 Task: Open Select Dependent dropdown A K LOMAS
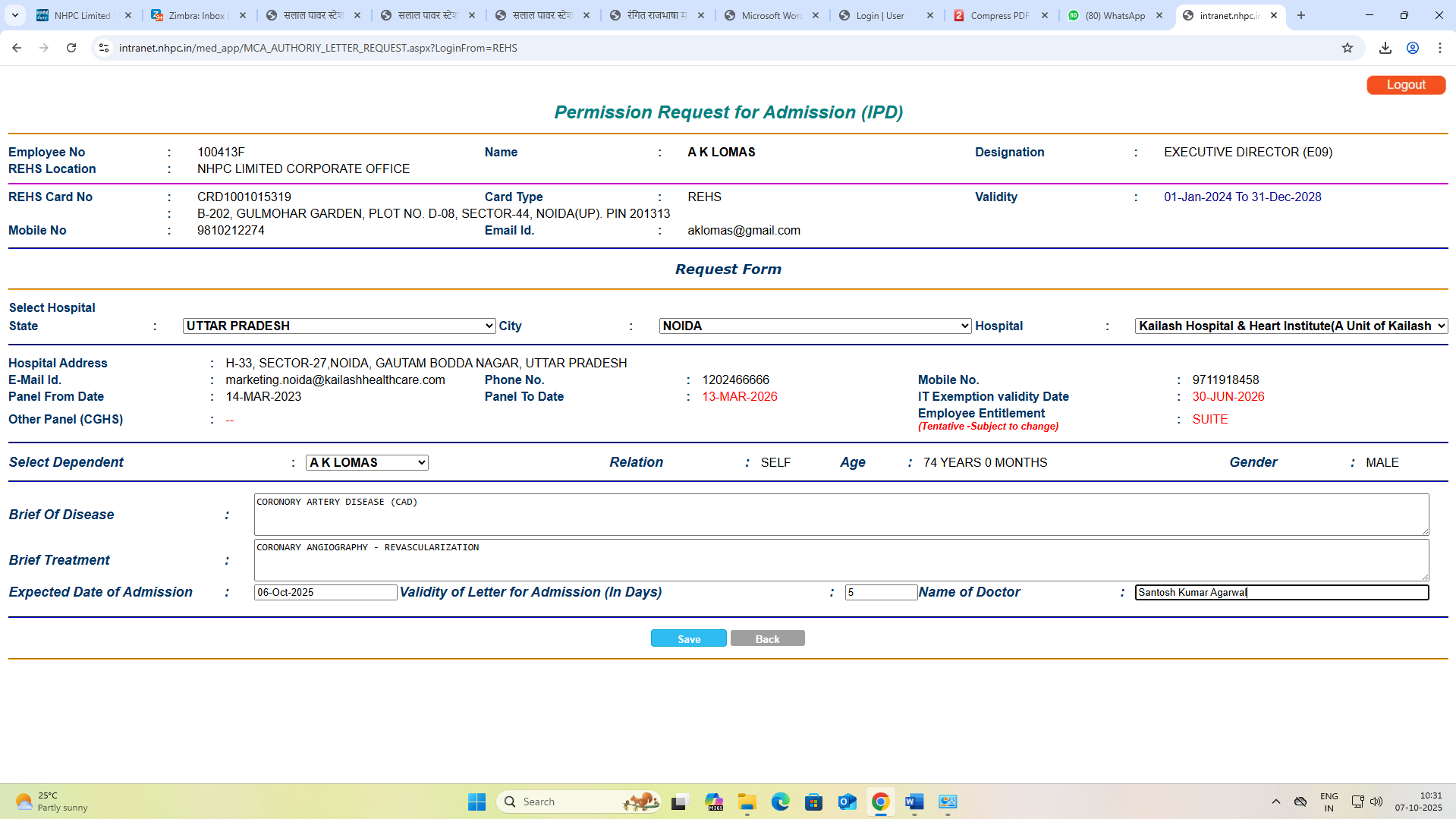pyautogui.click(x=366, y=462)
